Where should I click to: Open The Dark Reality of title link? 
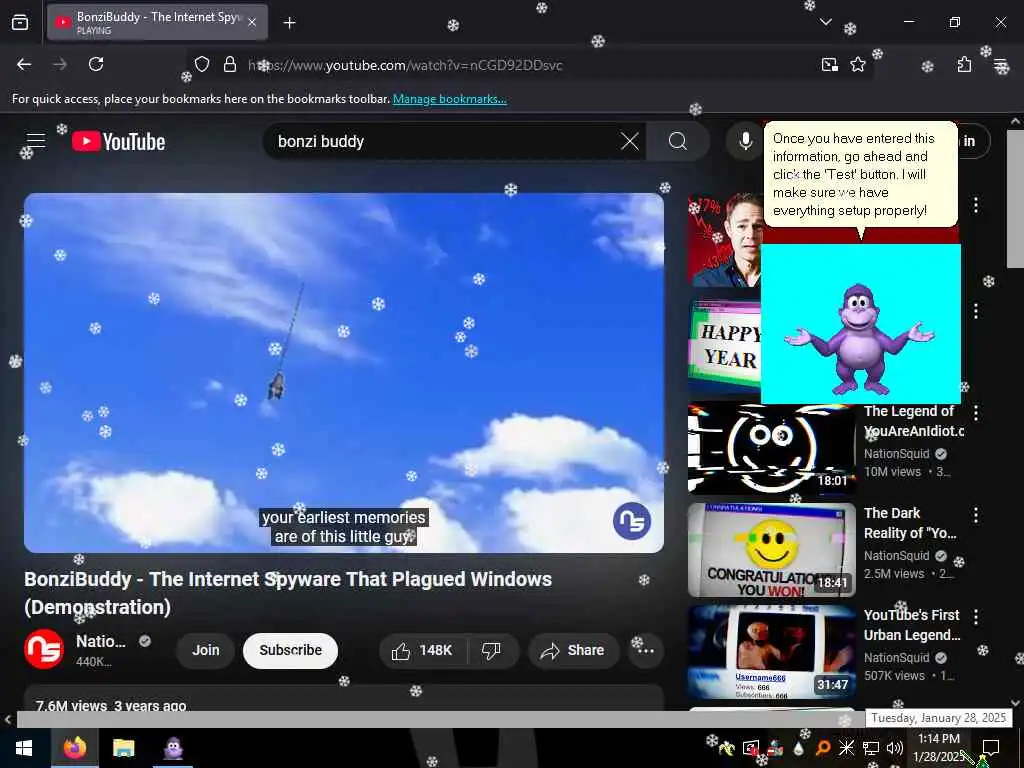point(910,523)
